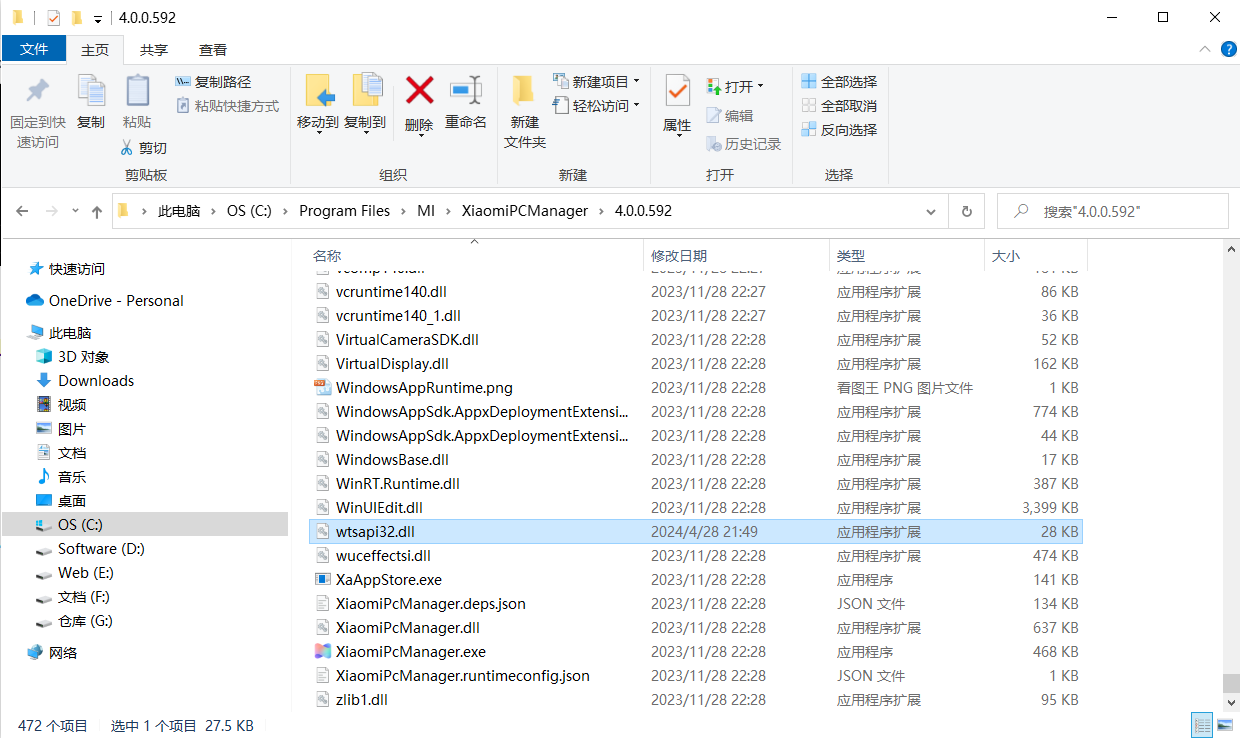This screenshot has height=738, width=1240.
Task: Go up one folder level arrow
Action: point(97,211)
